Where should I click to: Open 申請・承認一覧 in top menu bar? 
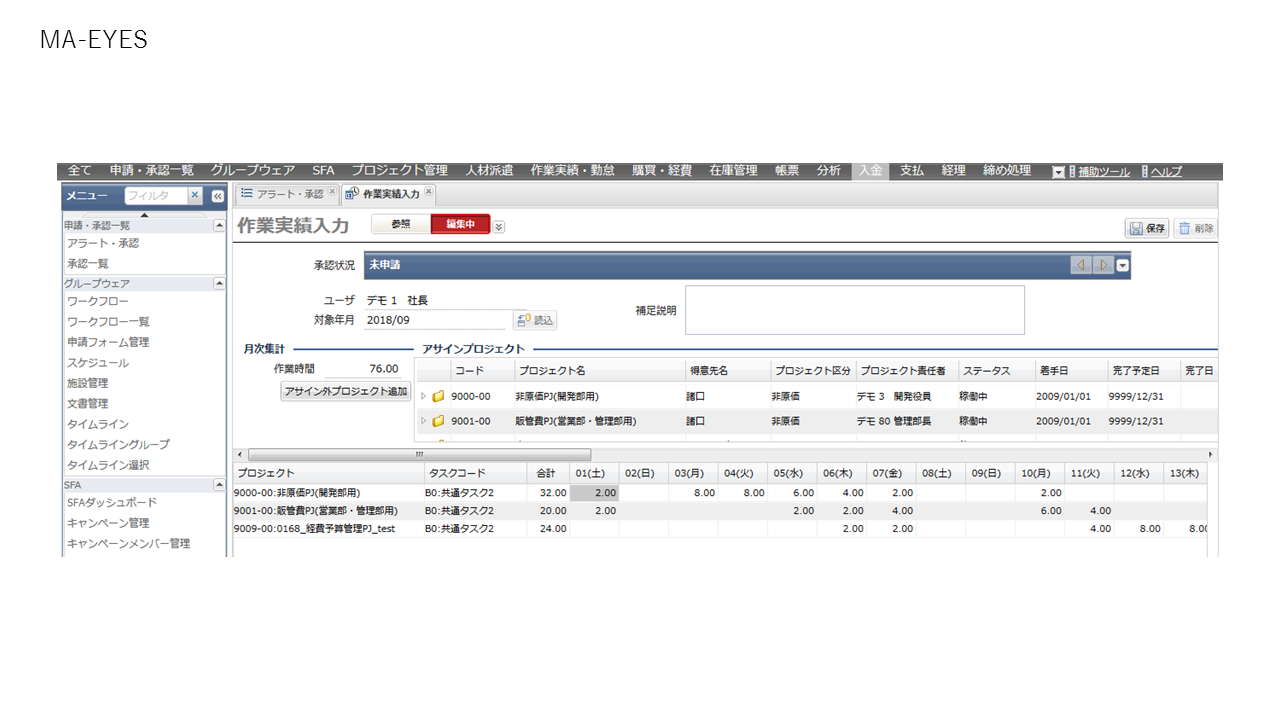point(151,171)
